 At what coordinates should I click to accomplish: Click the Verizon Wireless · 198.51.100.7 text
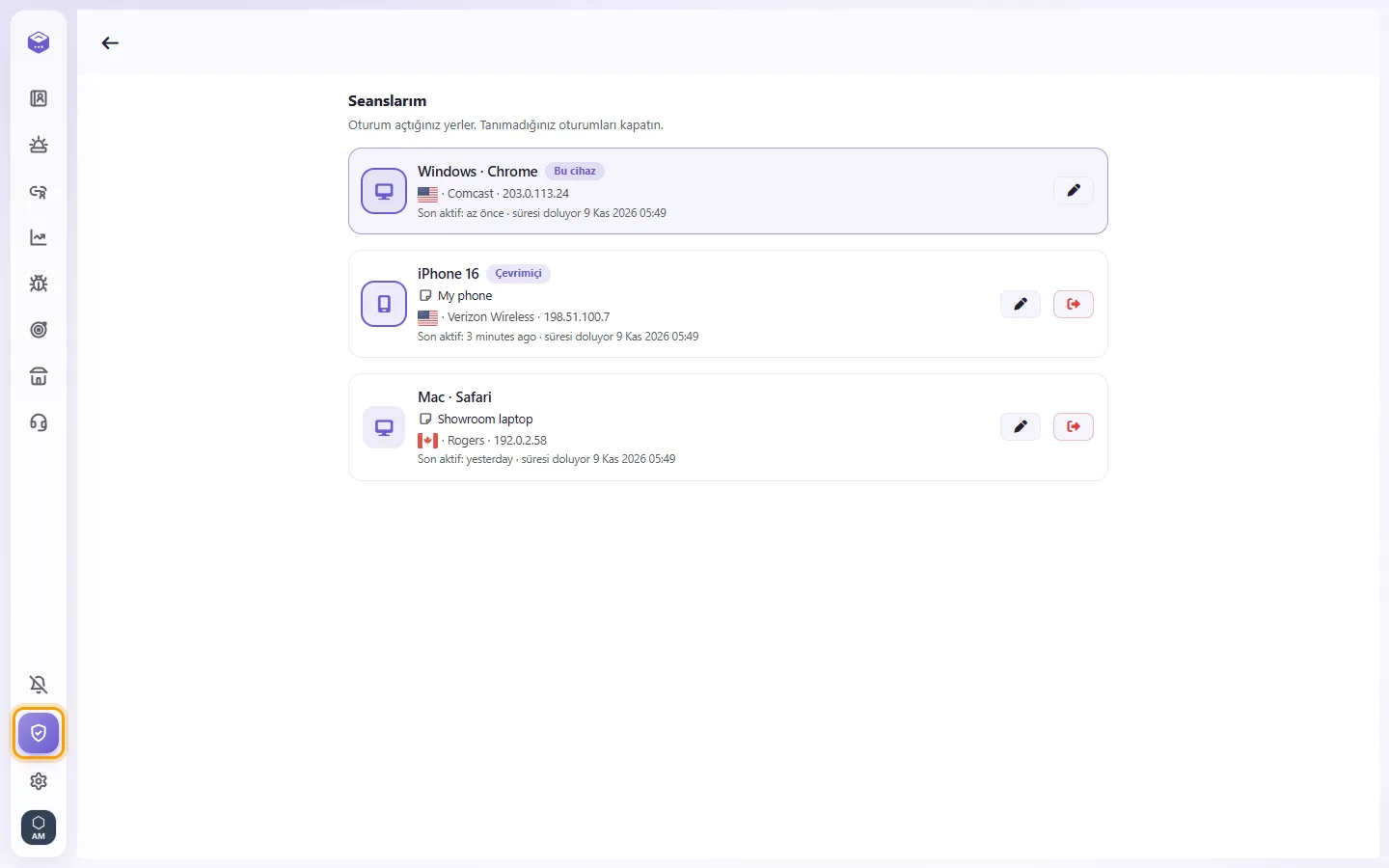529,317
